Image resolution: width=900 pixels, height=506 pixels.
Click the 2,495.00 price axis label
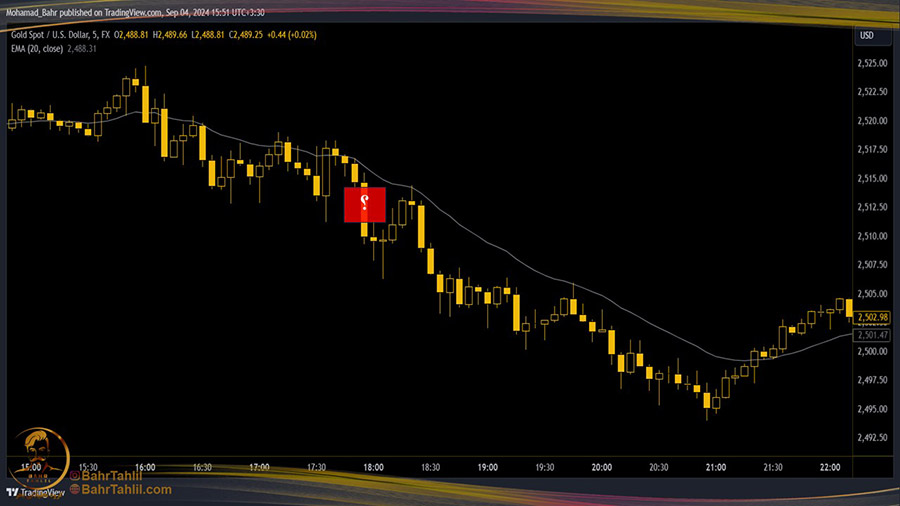[x=872, y=410]
